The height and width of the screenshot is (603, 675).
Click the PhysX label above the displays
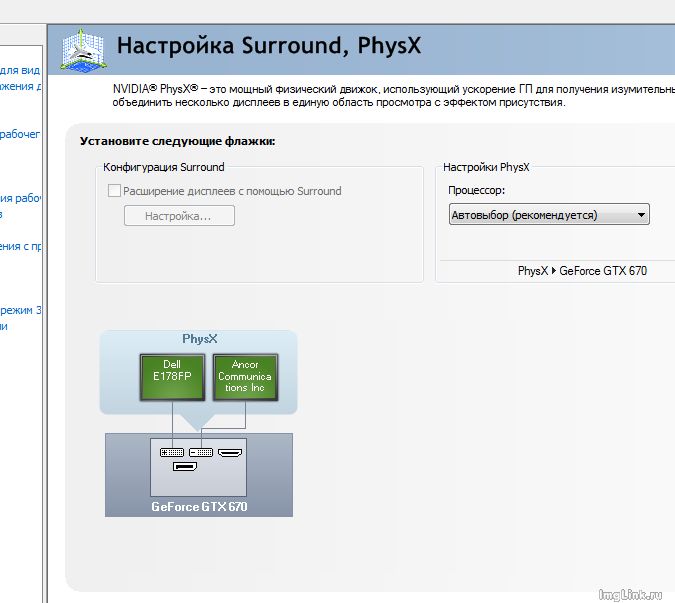pos(200,339)
